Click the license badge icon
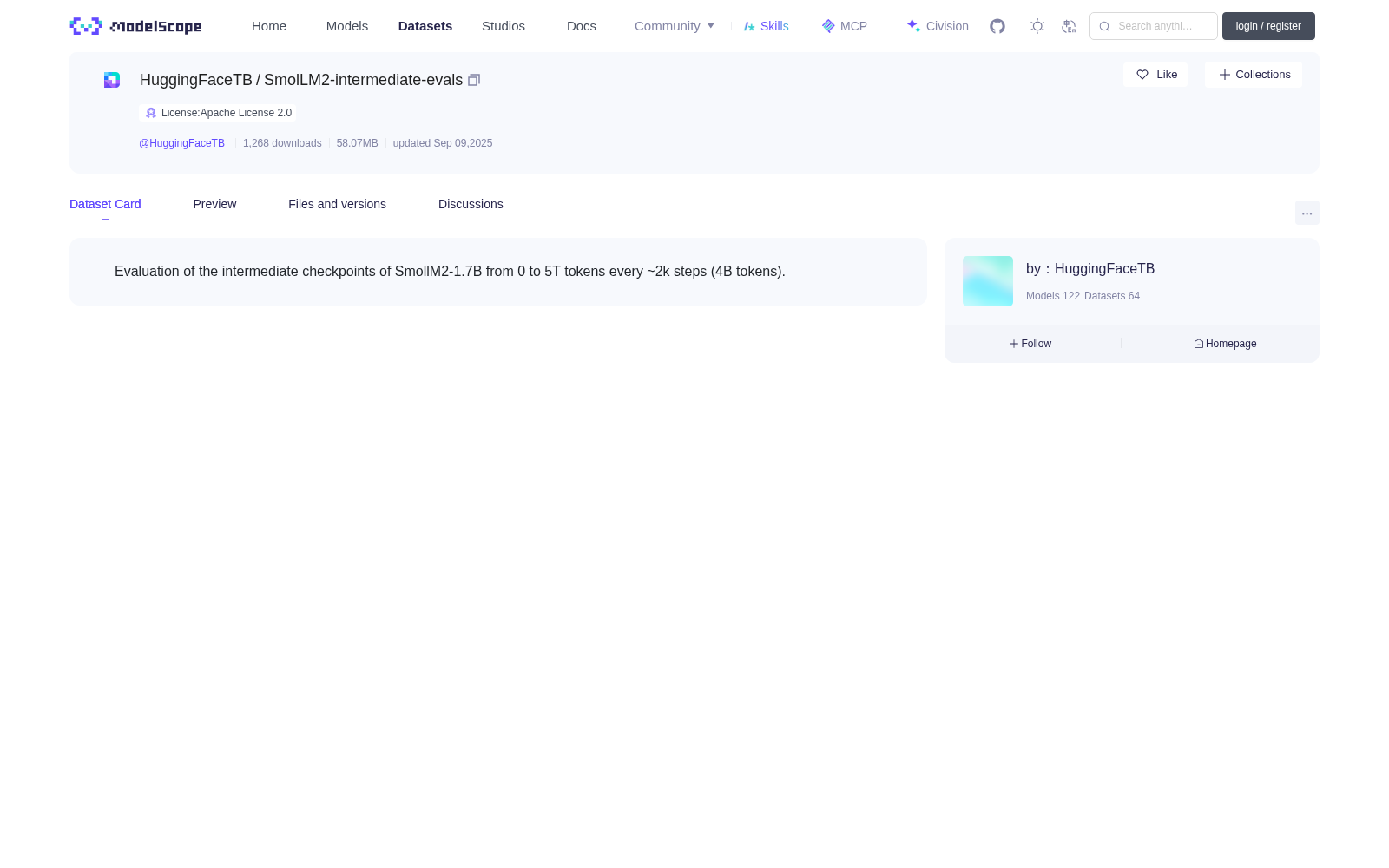This screenshot has width=1389, height=868. pos(151,113)
